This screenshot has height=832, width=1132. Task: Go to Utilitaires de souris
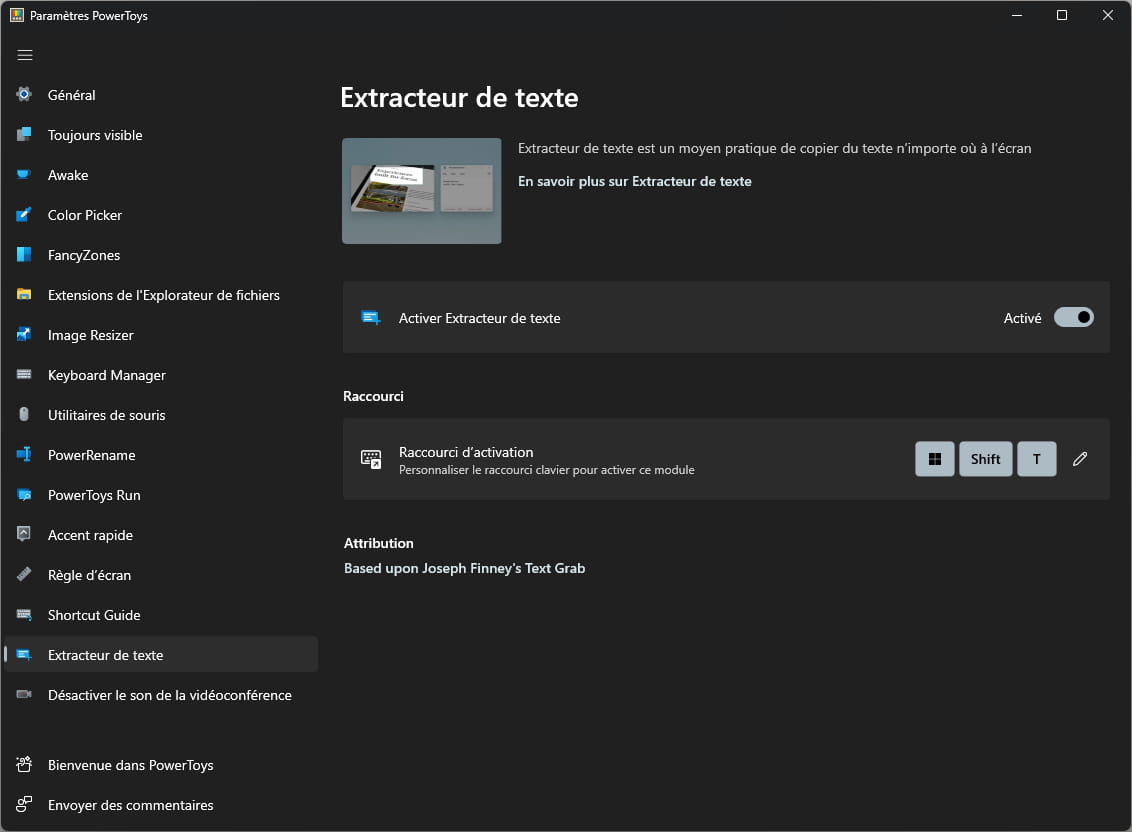(x=161, y=415)
